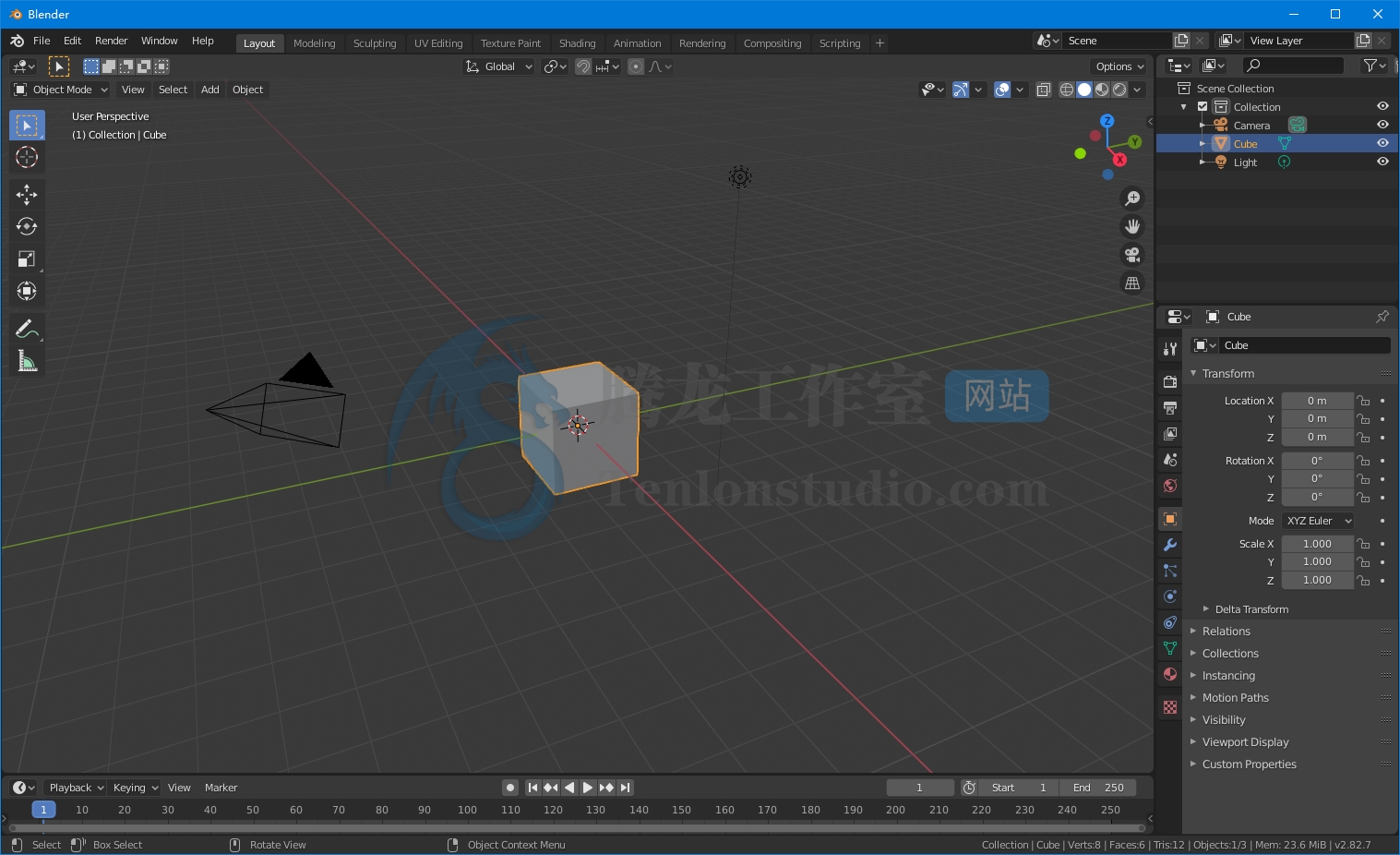
Task: Click the current frame number field
Action: click(920, 788)
